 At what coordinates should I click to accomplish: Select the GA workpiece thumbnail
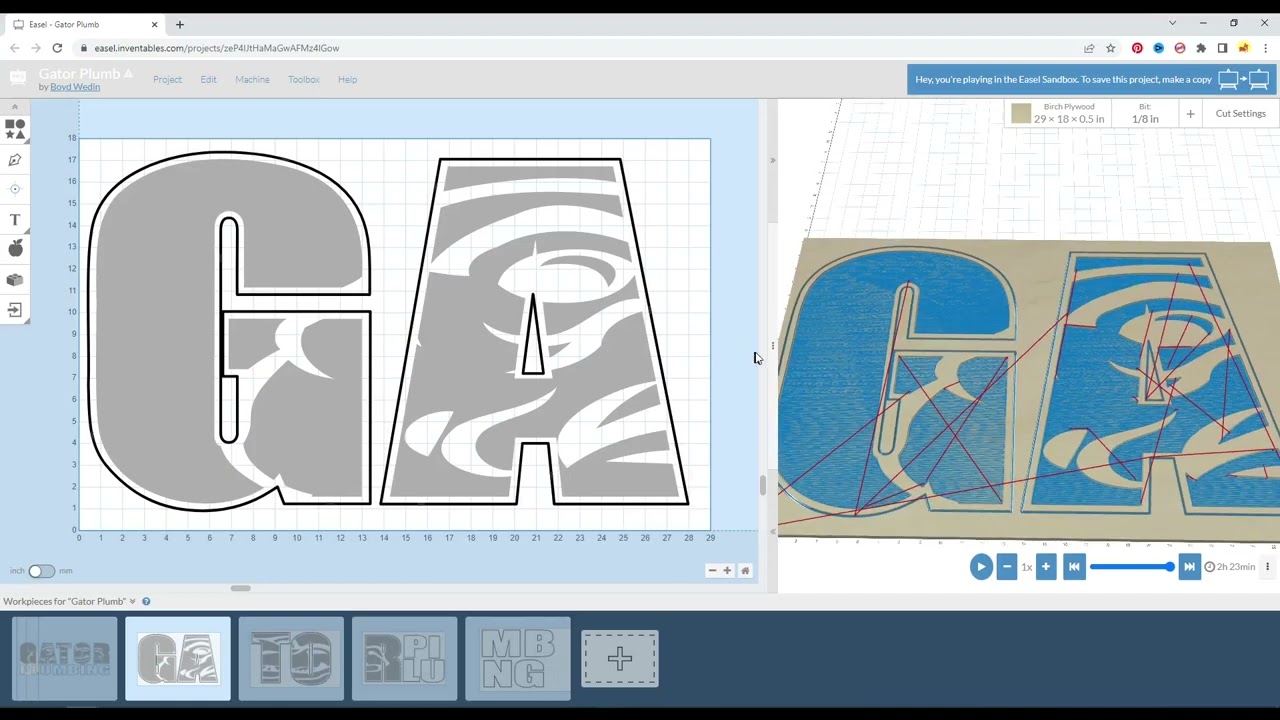[178, 659]
